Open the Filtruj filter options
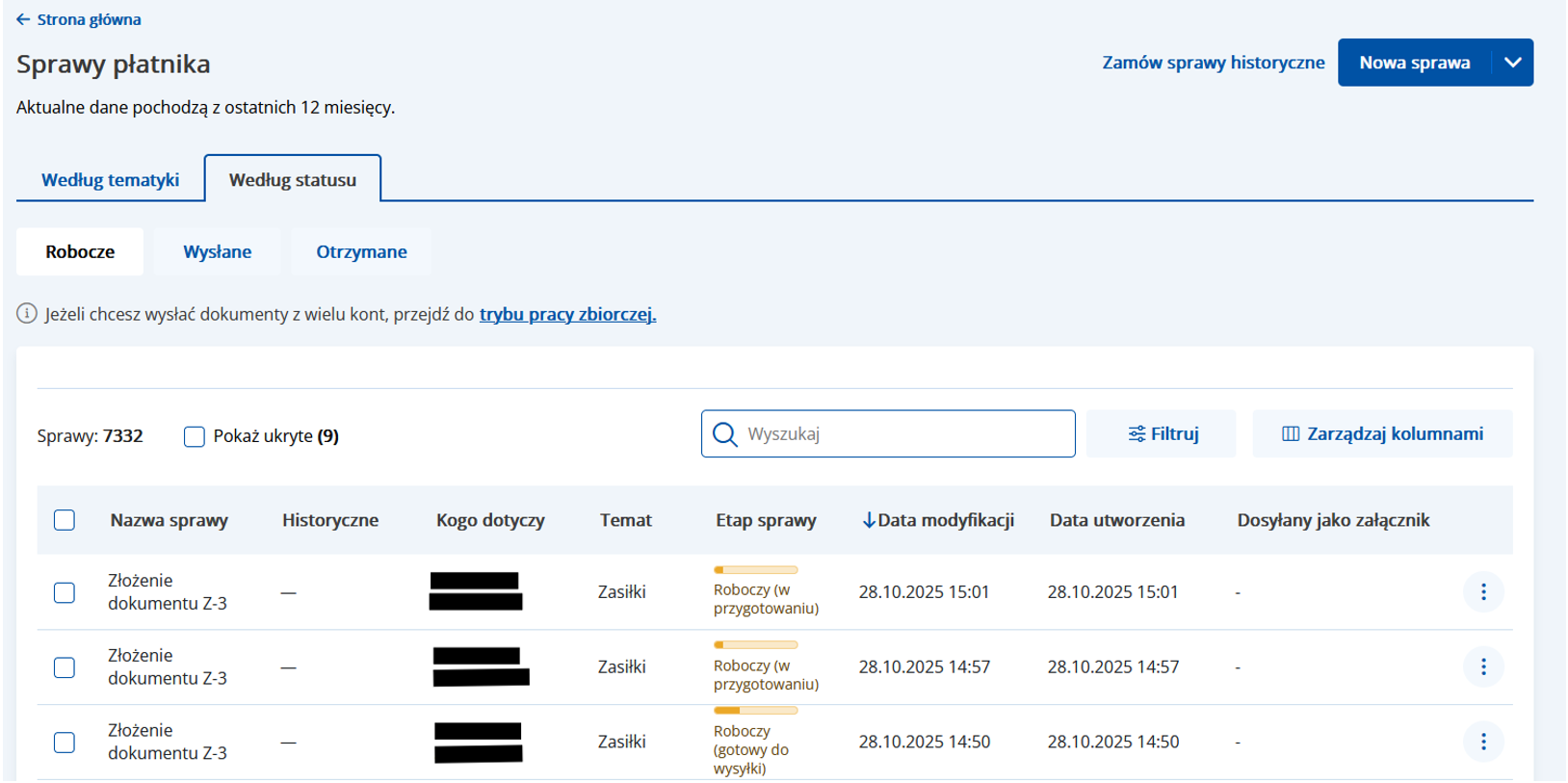 pyautogui.click(x=1162, y=434)
